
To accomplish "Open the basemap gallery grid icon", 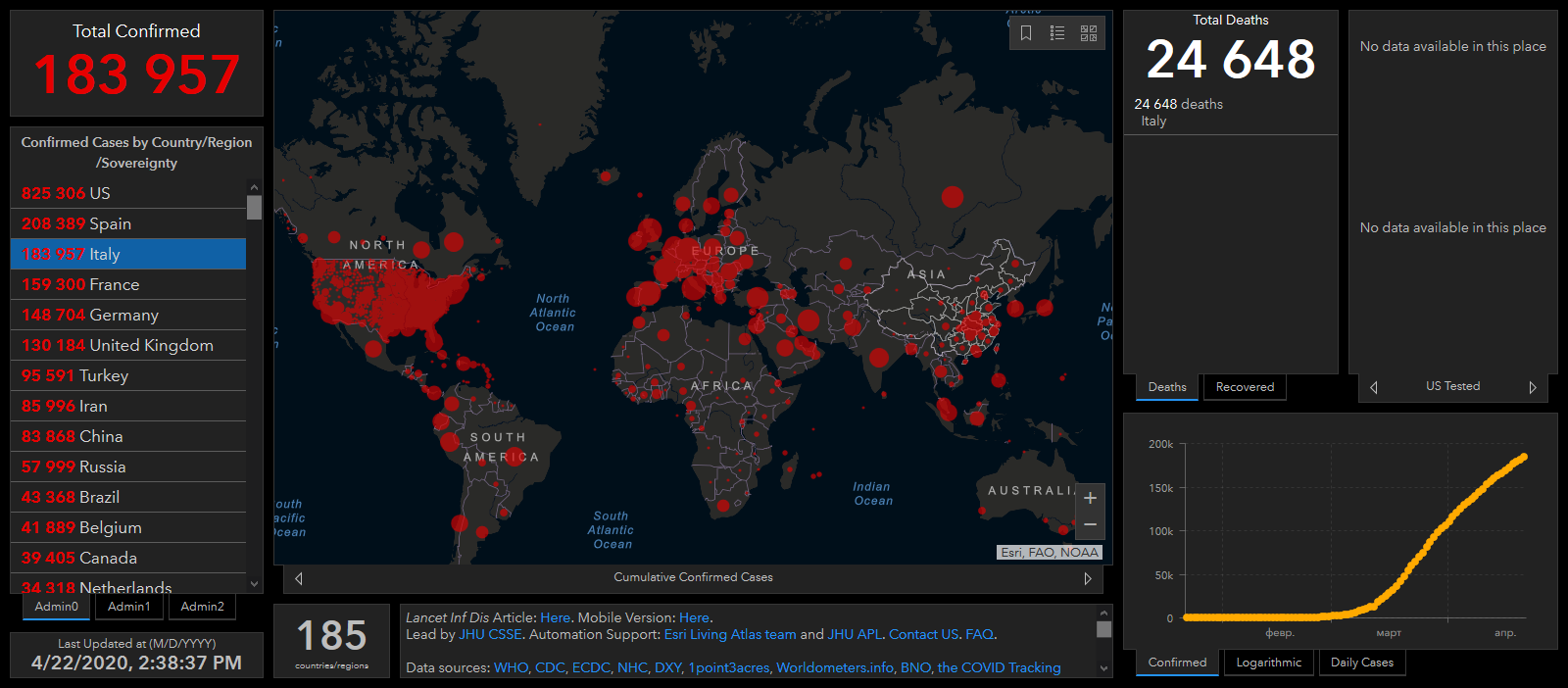I will pyautogui.click(x=1089, y=33).
